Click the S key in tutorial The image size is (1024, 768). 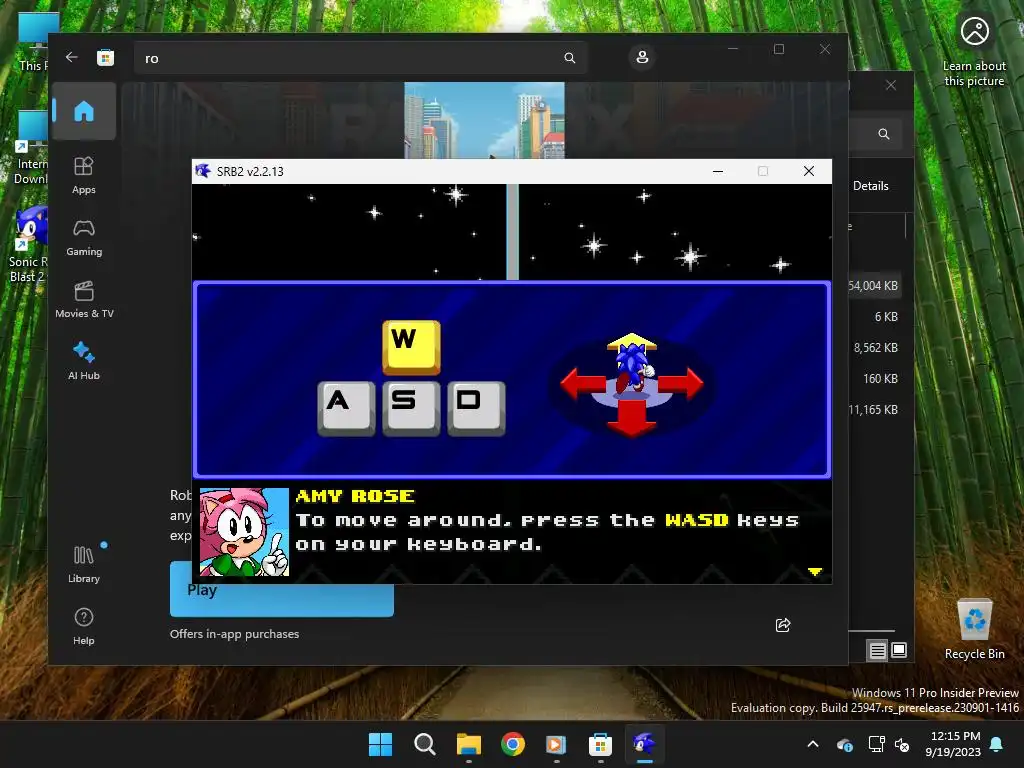pos(411,408)
